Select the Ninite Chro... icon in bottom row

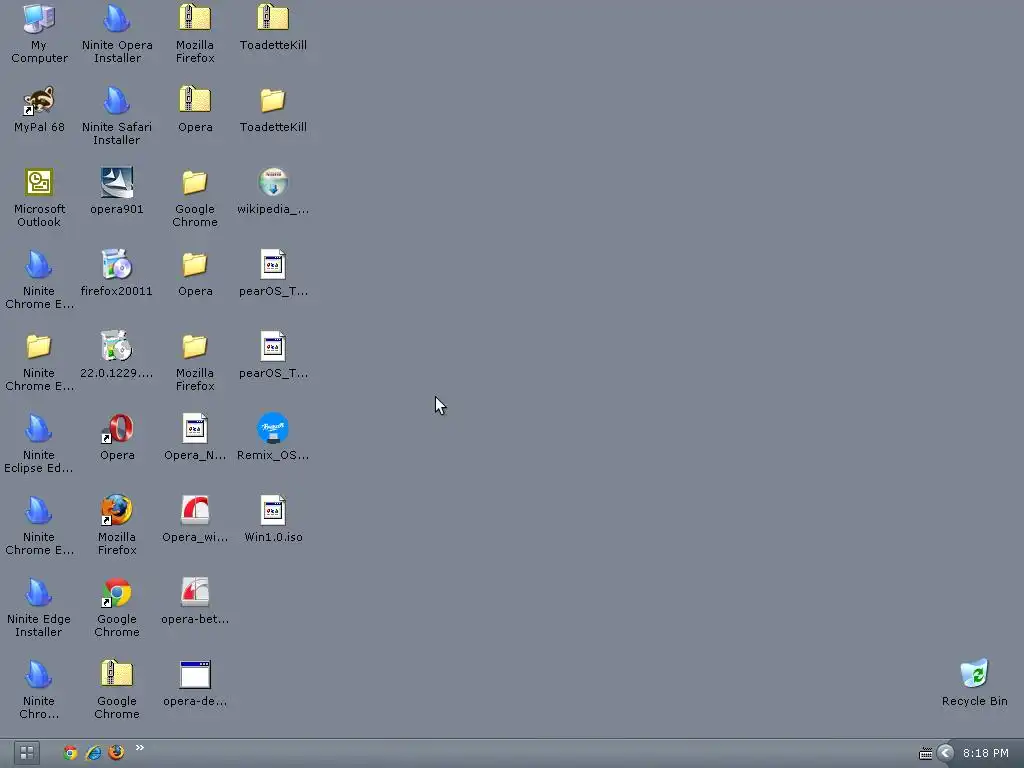pos(39,675)
